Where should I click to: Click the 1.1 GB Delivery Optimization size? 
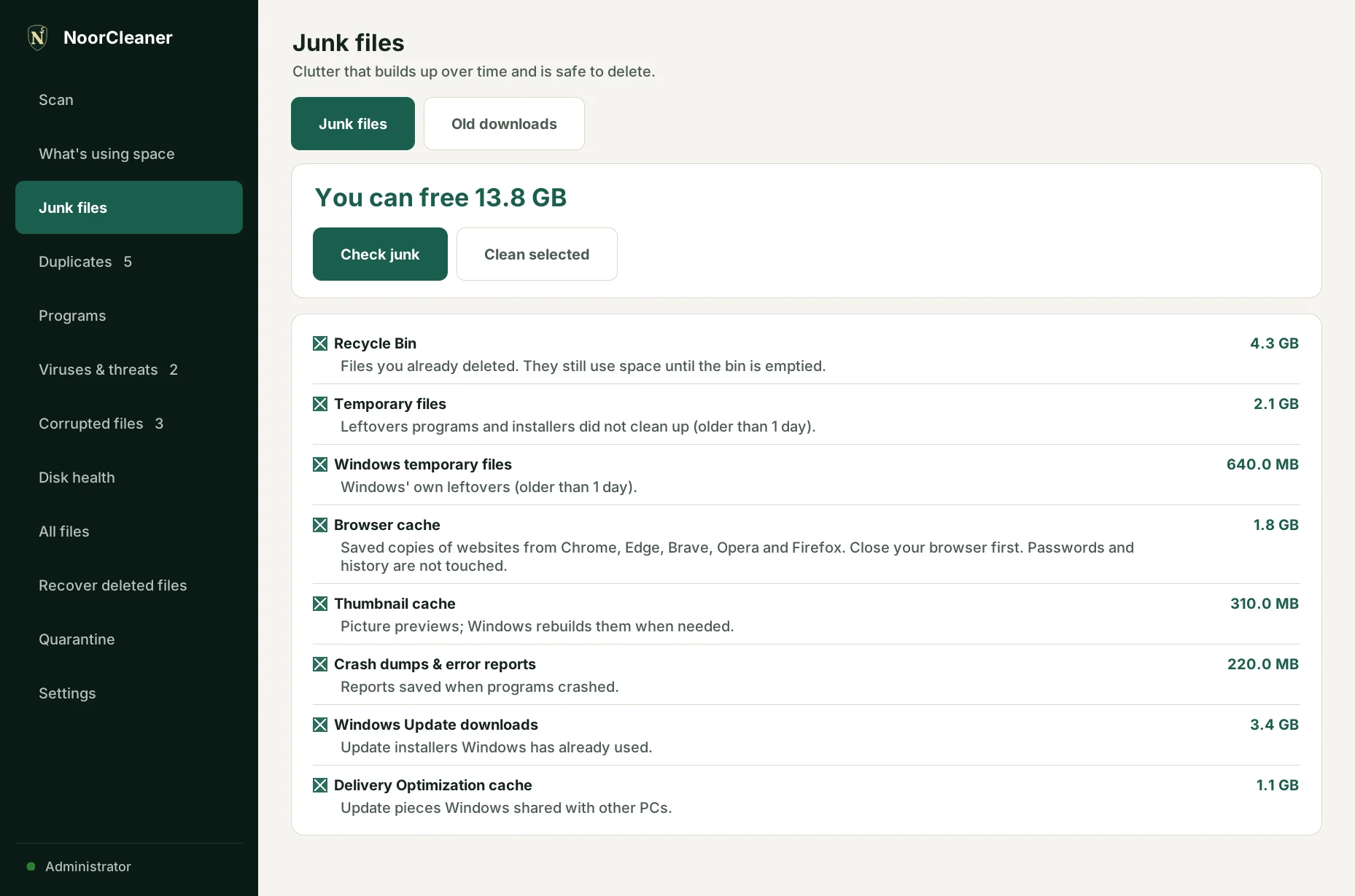click(1277, 785)
